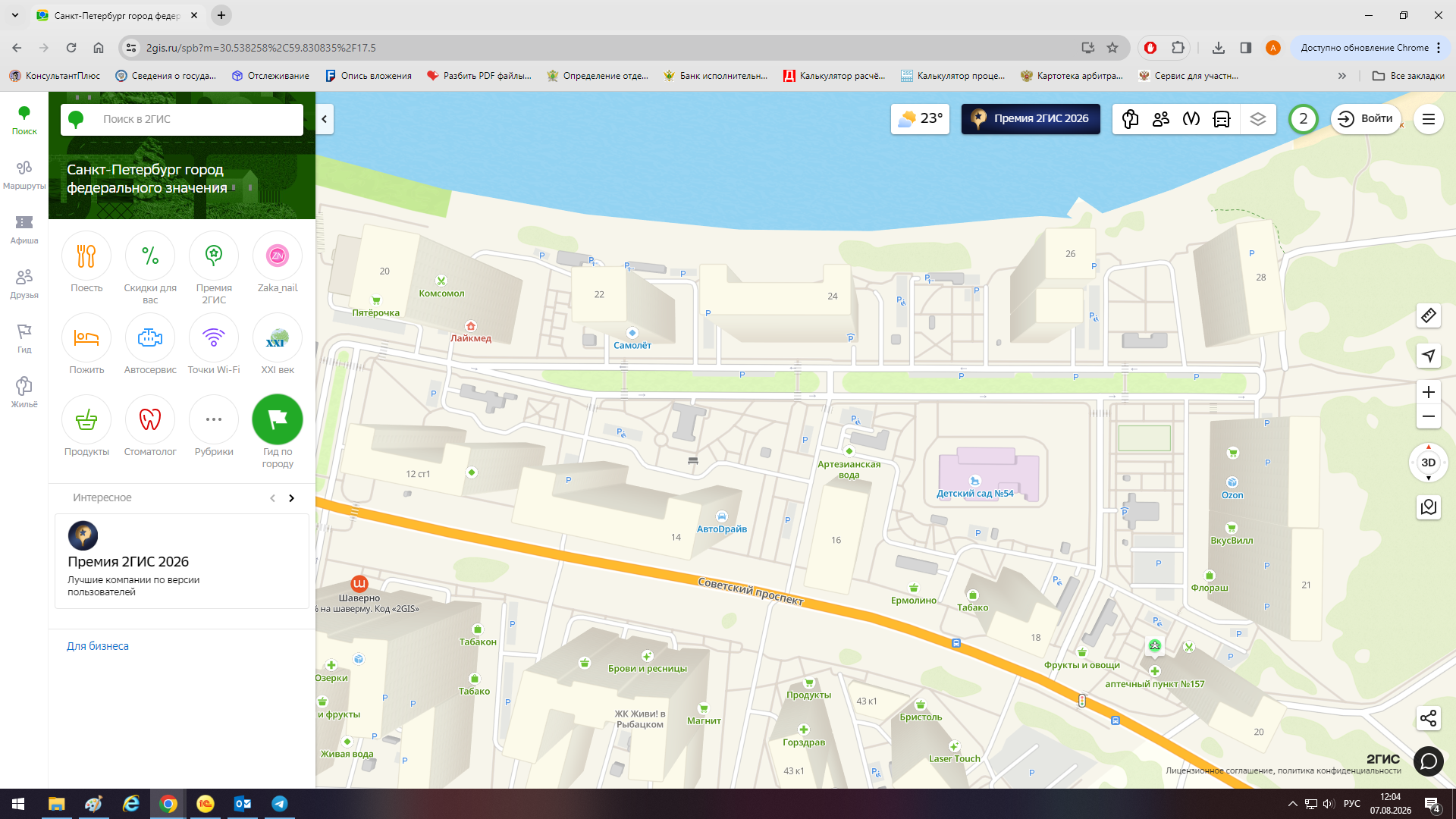The width and height of the screenshot is (1456, 819).
Task: Select Лаймкед clinic marker
Action: click(471, 332)
